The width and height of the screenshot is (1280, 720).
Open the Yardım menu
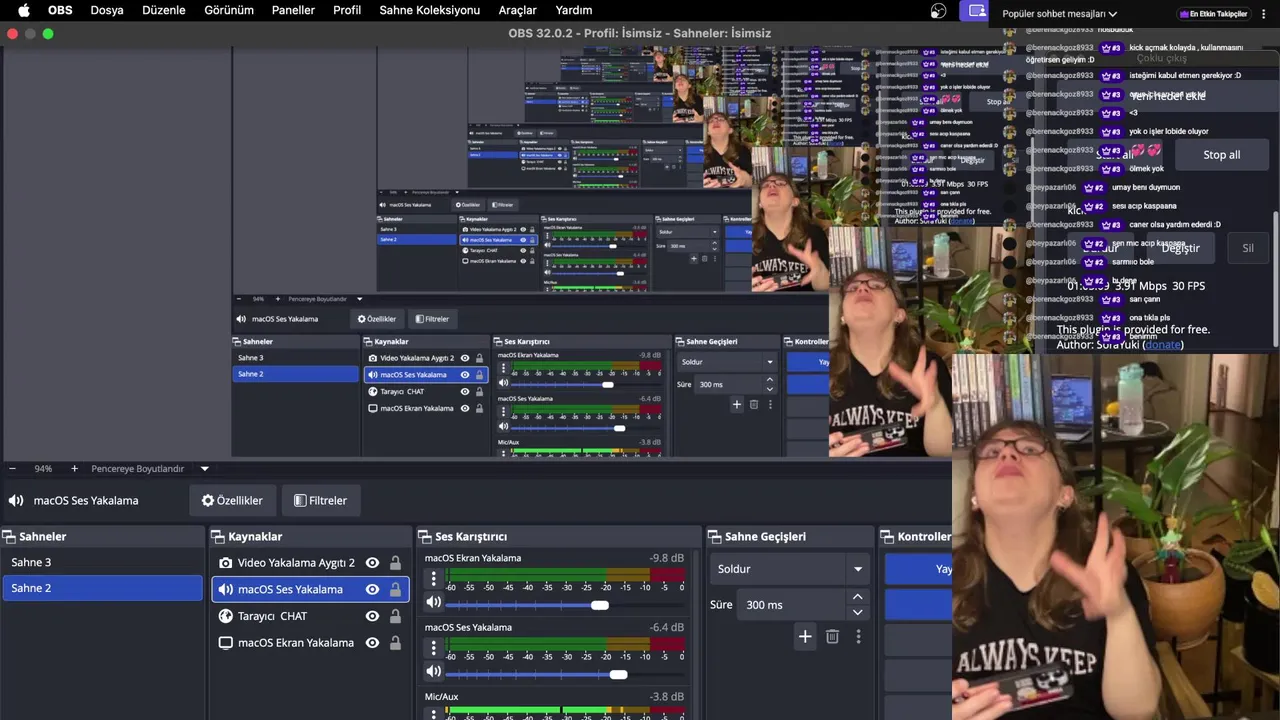click(574, 10)
